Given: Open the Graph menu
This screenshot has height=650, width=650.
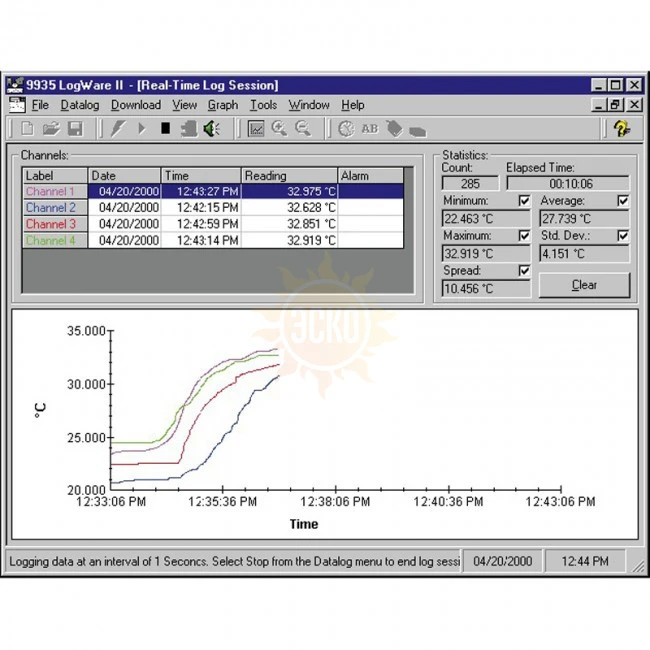Looking at the screenshot, I should pos(223,105).
